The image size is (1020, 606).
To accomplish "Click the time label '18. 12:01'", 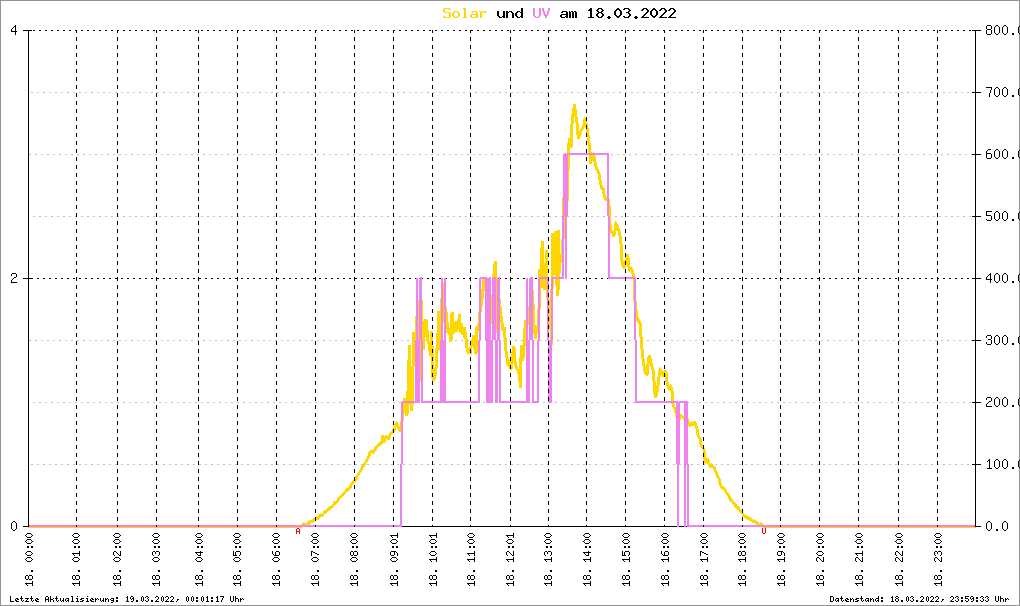I will pos(510,560).
